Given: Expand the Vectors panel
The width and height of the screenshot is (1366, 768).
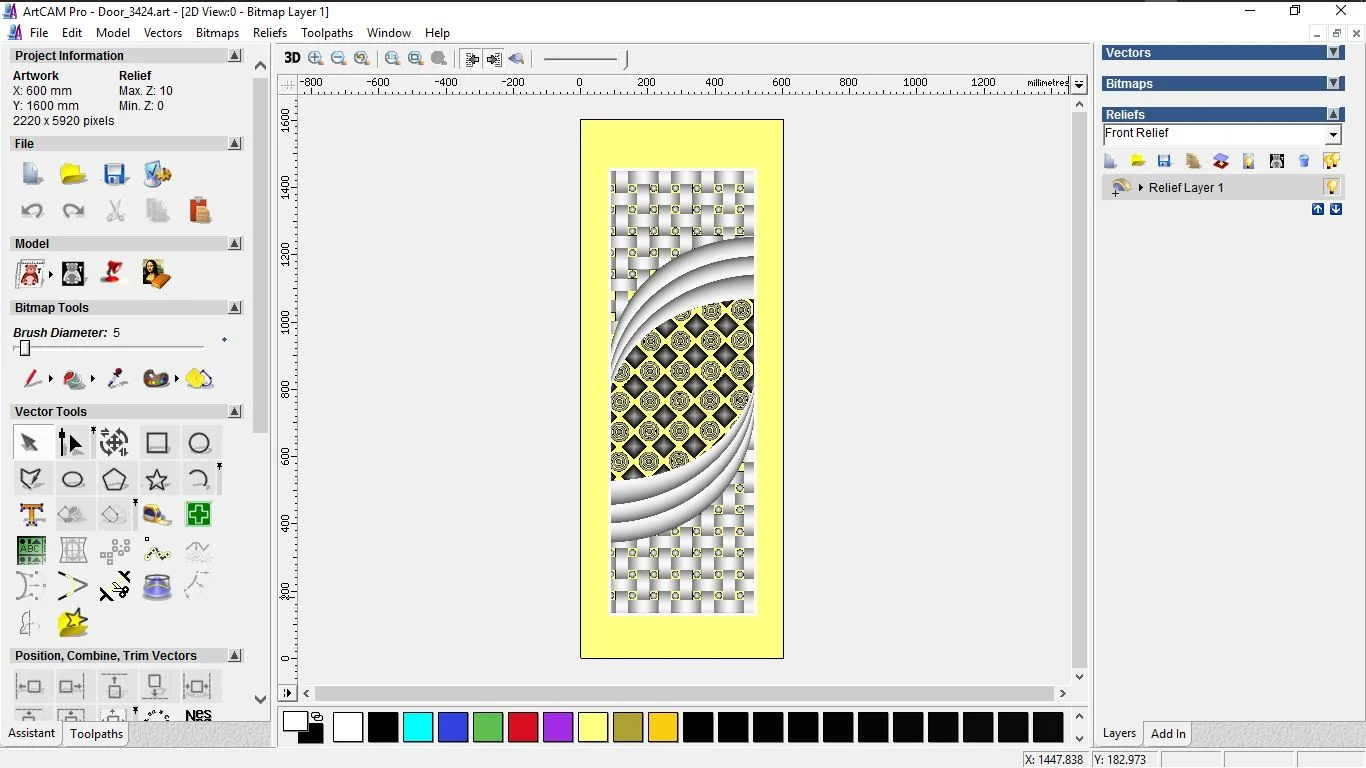Looking at the screenshot, I should [x=1333, y=53].
